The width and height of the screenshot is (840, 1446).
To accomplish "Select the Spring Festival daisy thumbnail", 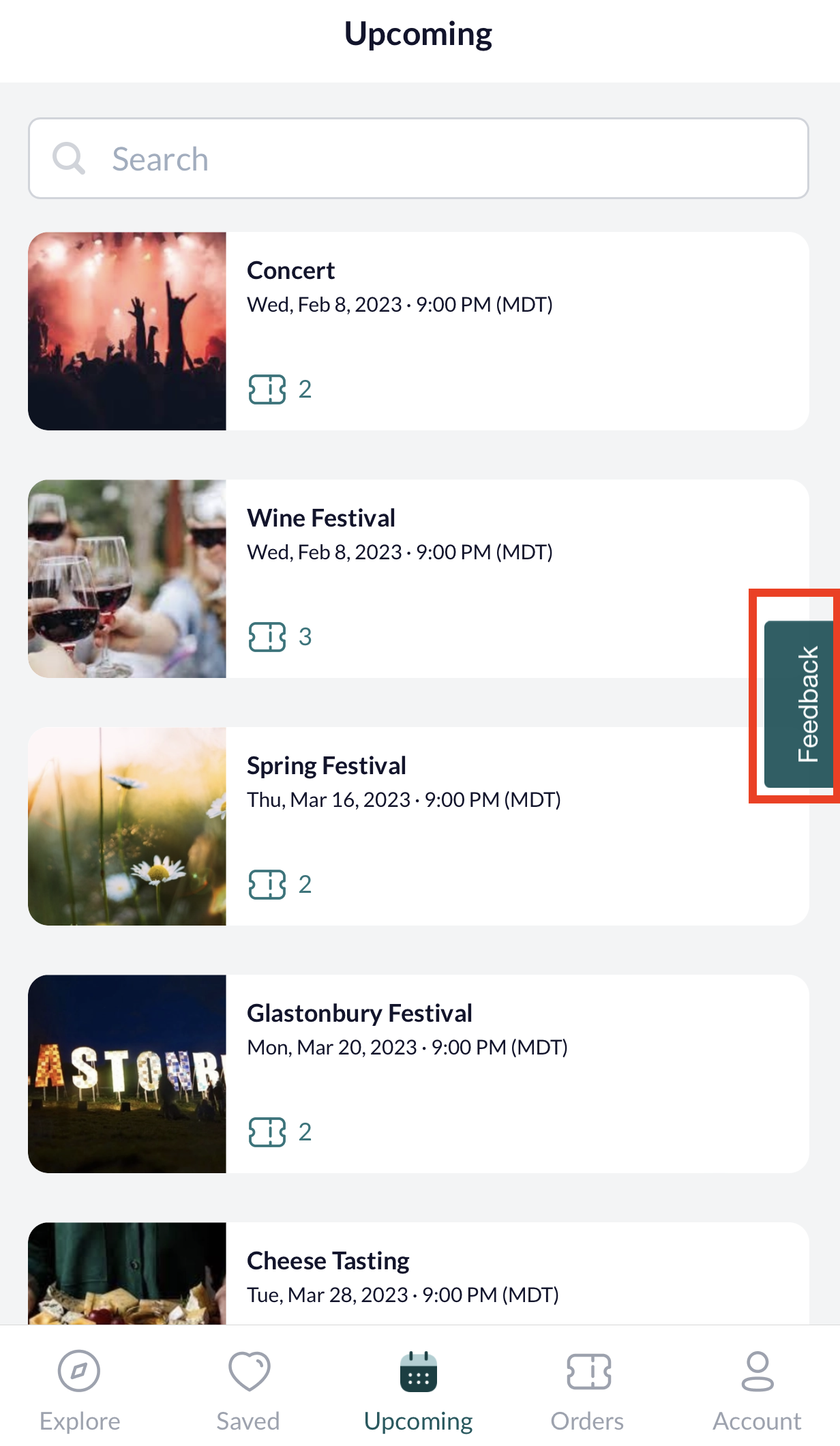I will point(127,826).
